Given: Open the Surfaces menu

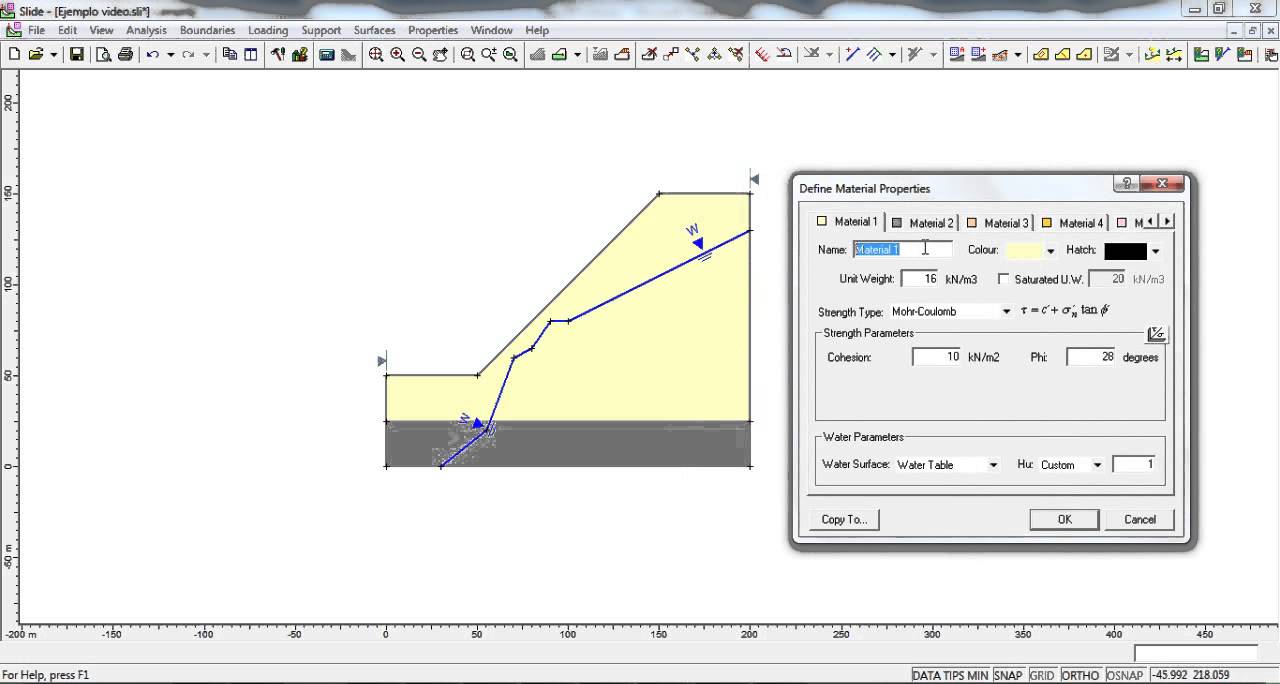Looking at the screenshot, I should pyautogui.click(x=374, y=30).
